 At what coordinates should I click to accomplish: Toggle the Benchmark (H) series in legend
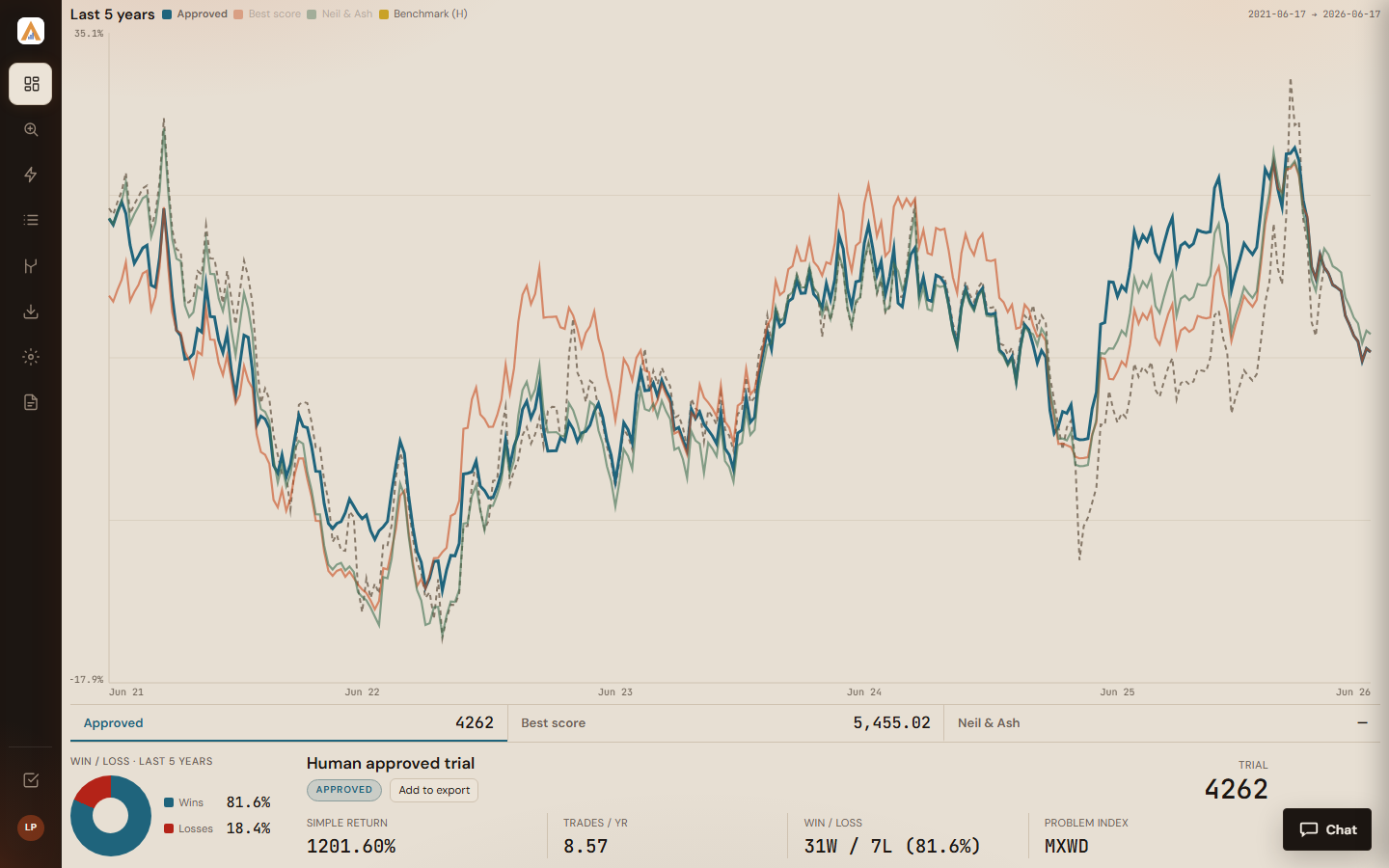(423, 14)
